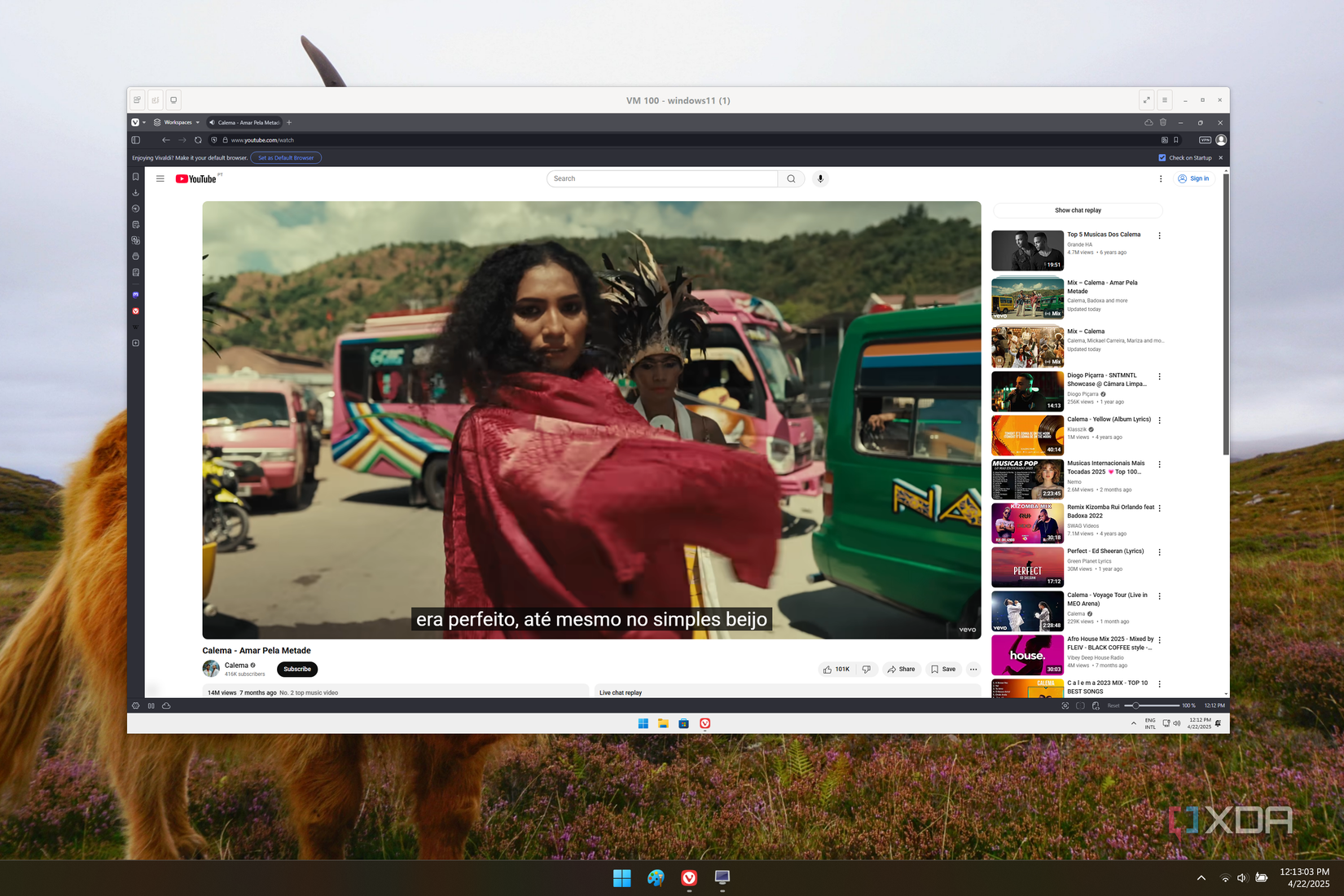Viewport: 1344px width, 896px height.
Task: Open the Bookmarks panel in the sidebar
Action: [135, 176]
